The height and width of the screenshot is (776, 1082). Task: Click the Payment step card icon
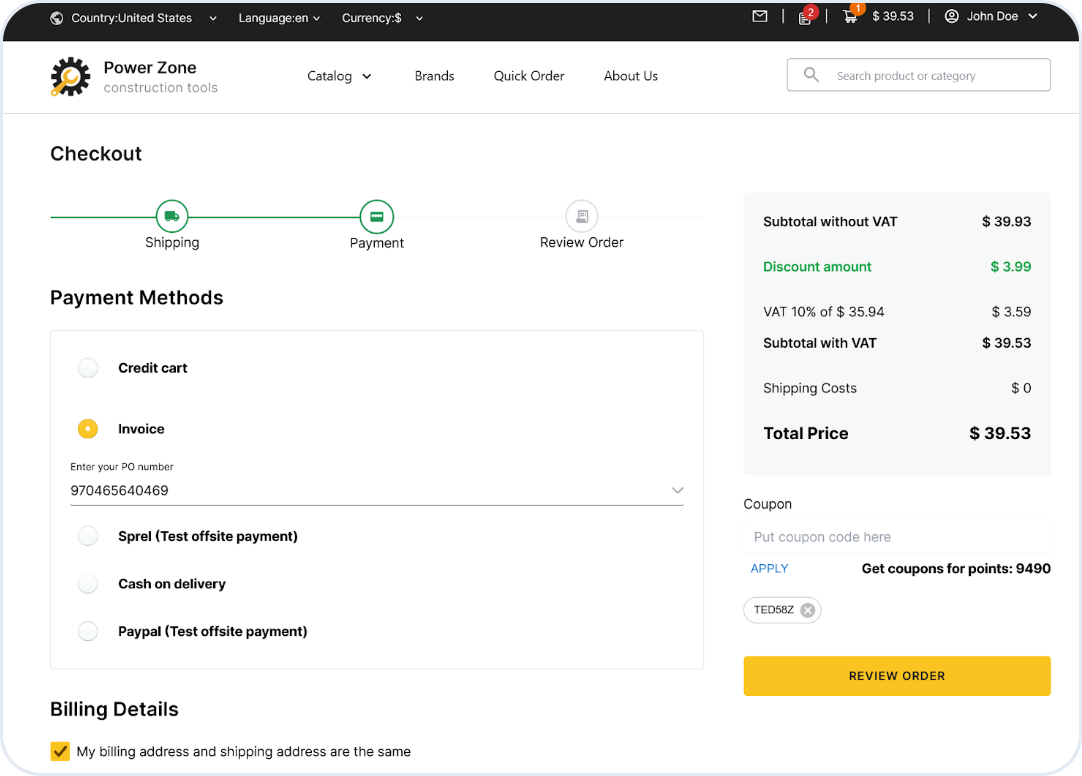pyautogui.click(x=377, y=216)
